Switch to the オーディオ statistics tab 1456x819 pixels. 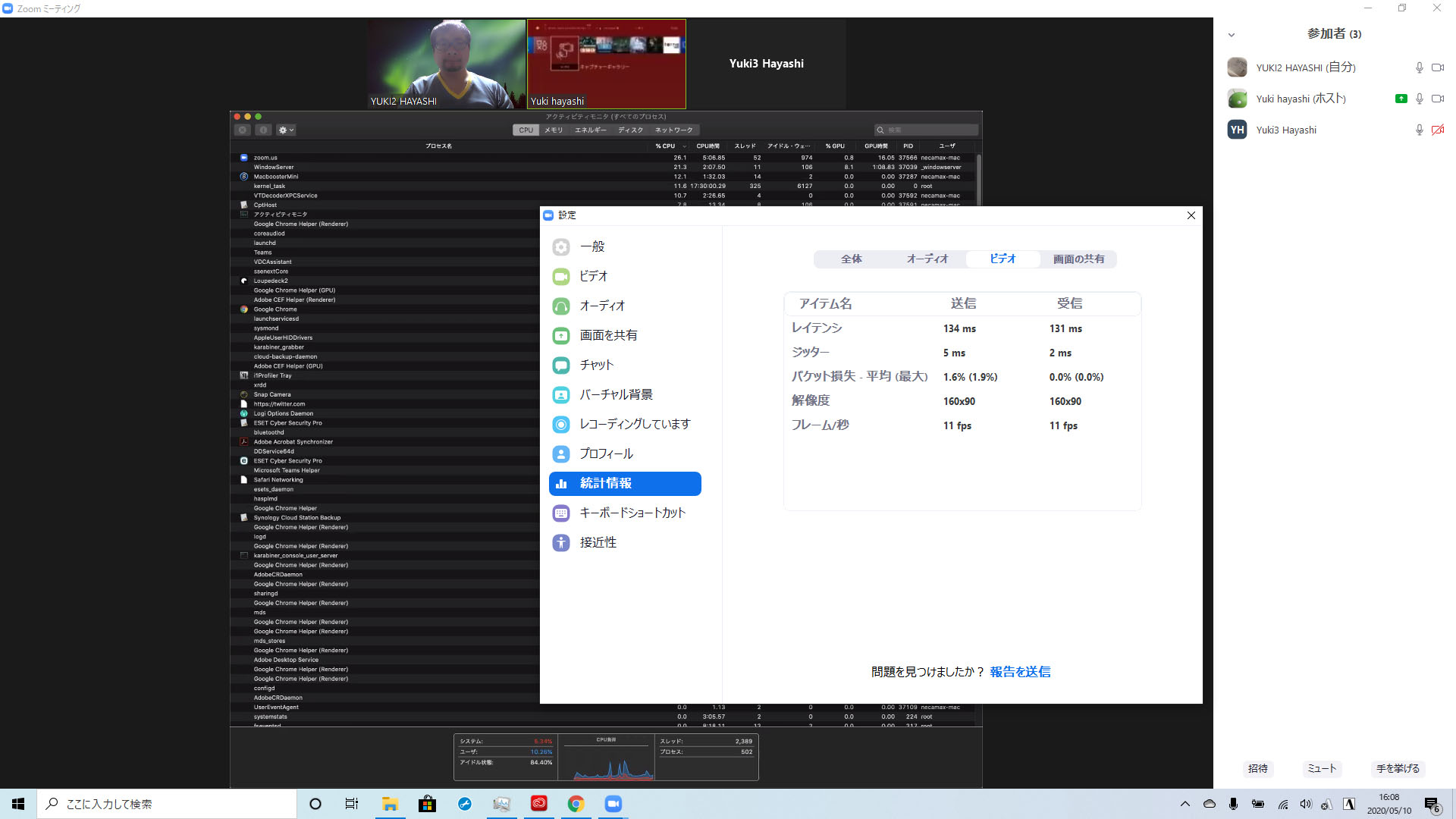pos(927,259)
